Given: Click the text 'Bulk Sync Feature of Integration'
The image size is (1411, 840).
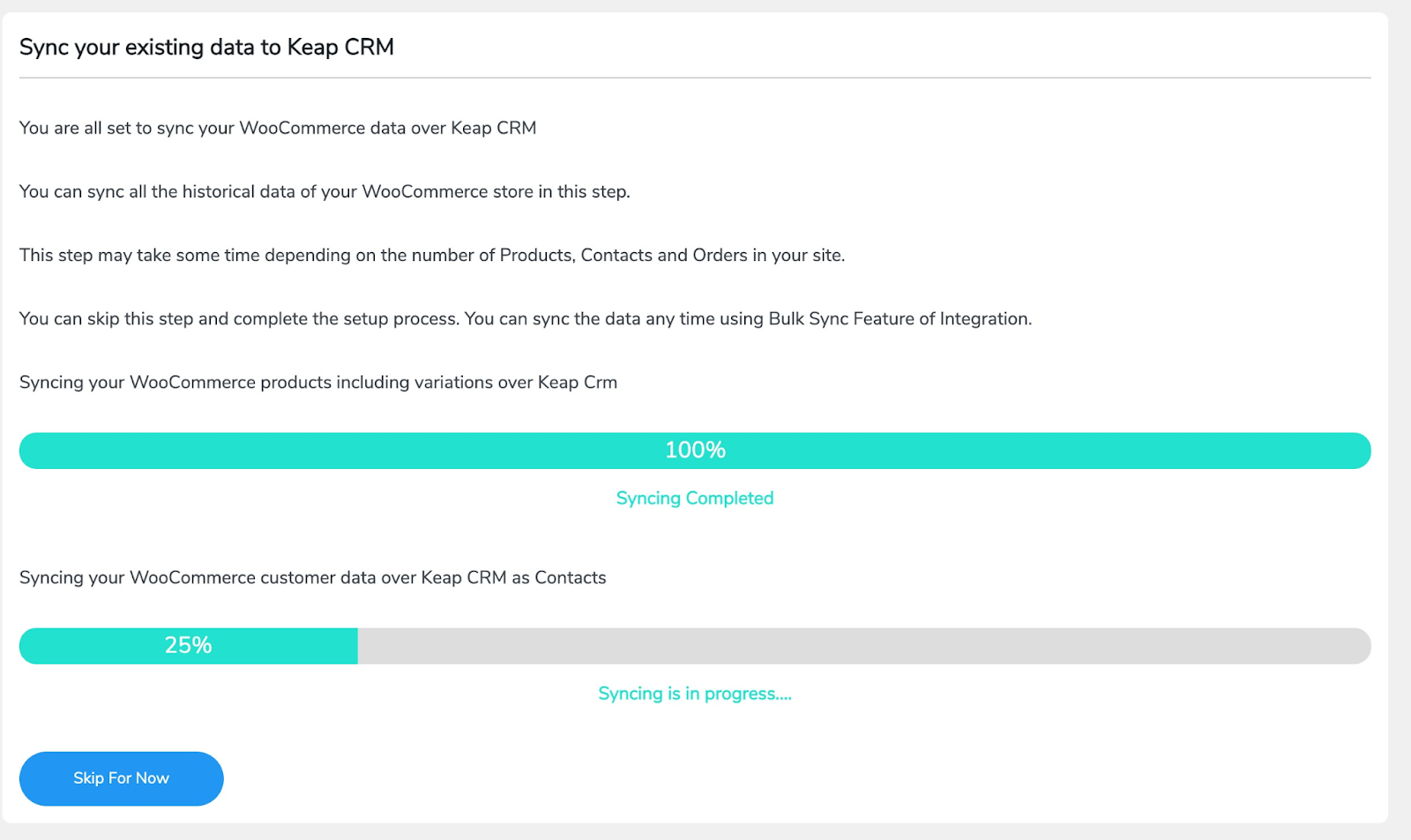Looking at the screenshot, I should (x=900, y=319).
